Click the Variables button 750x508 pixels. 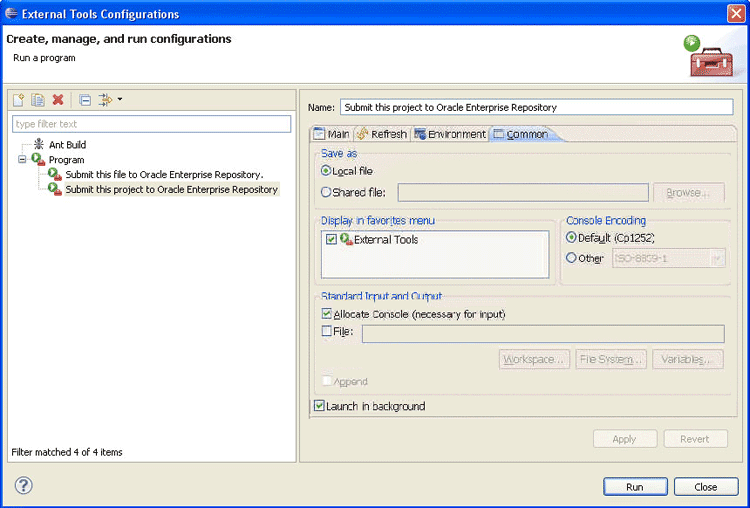(x=688, y=359)
